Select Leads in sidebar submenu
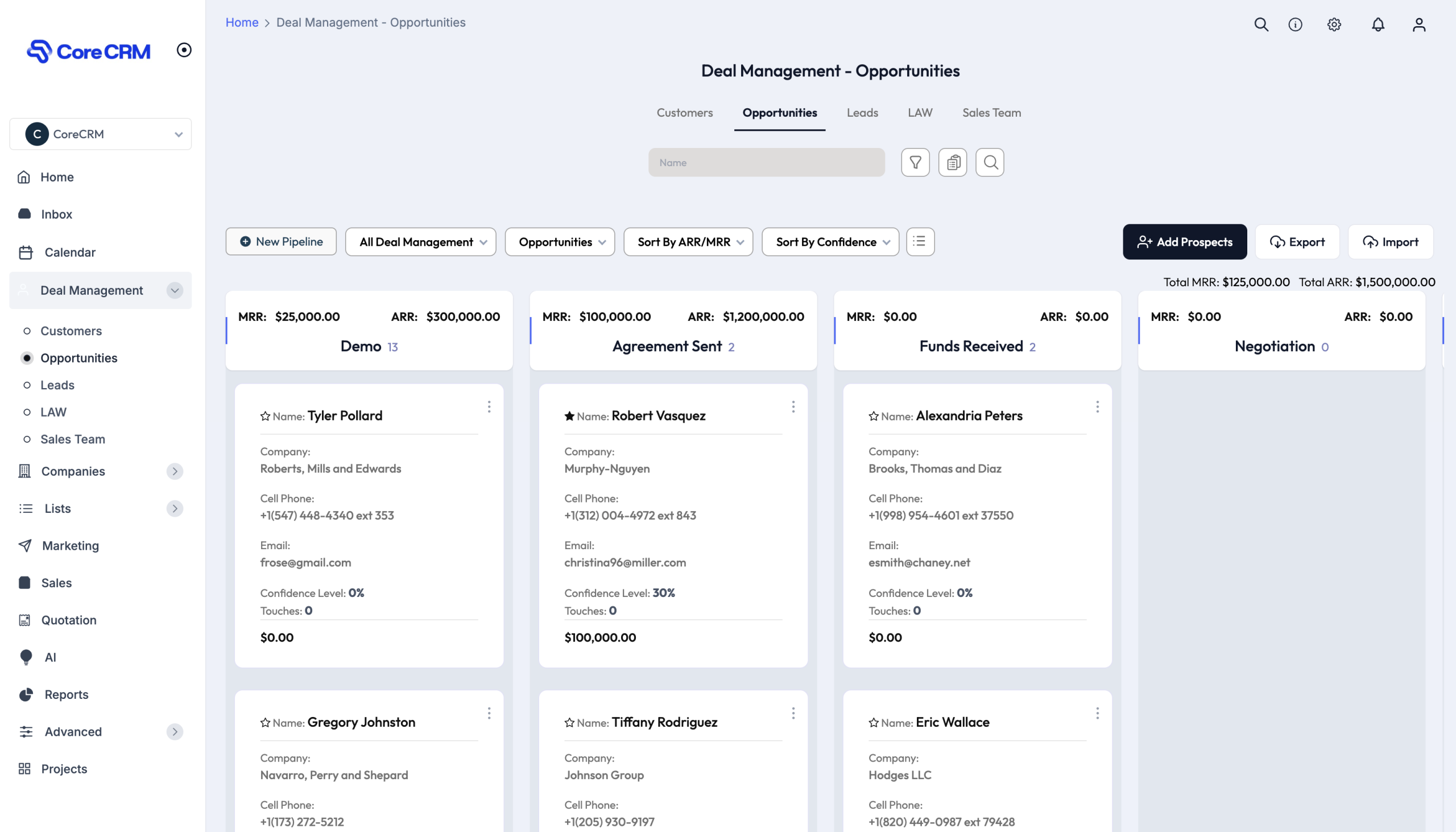Image resolution: width=1456 pixels, height=832 pixels. [57, 385]
